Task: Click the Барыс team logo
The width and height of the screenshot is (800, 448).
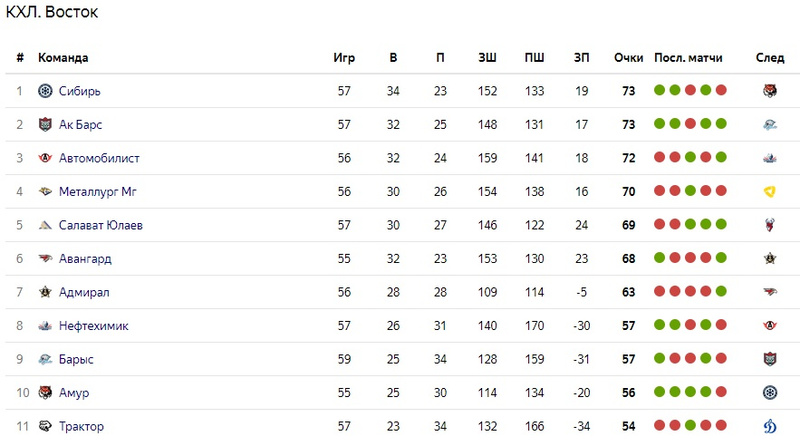Action: (45, 359)
